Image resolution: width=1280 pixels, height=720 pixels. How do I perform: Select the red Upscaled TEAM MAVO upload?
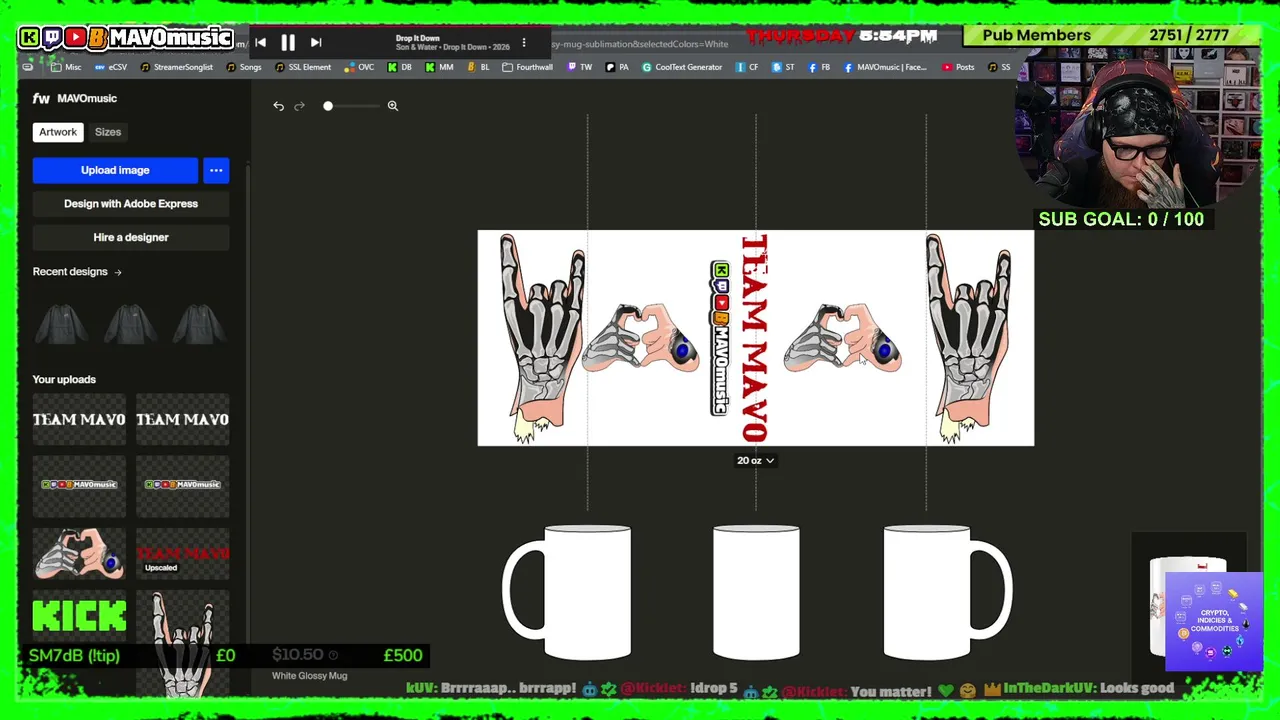(183, 554)
